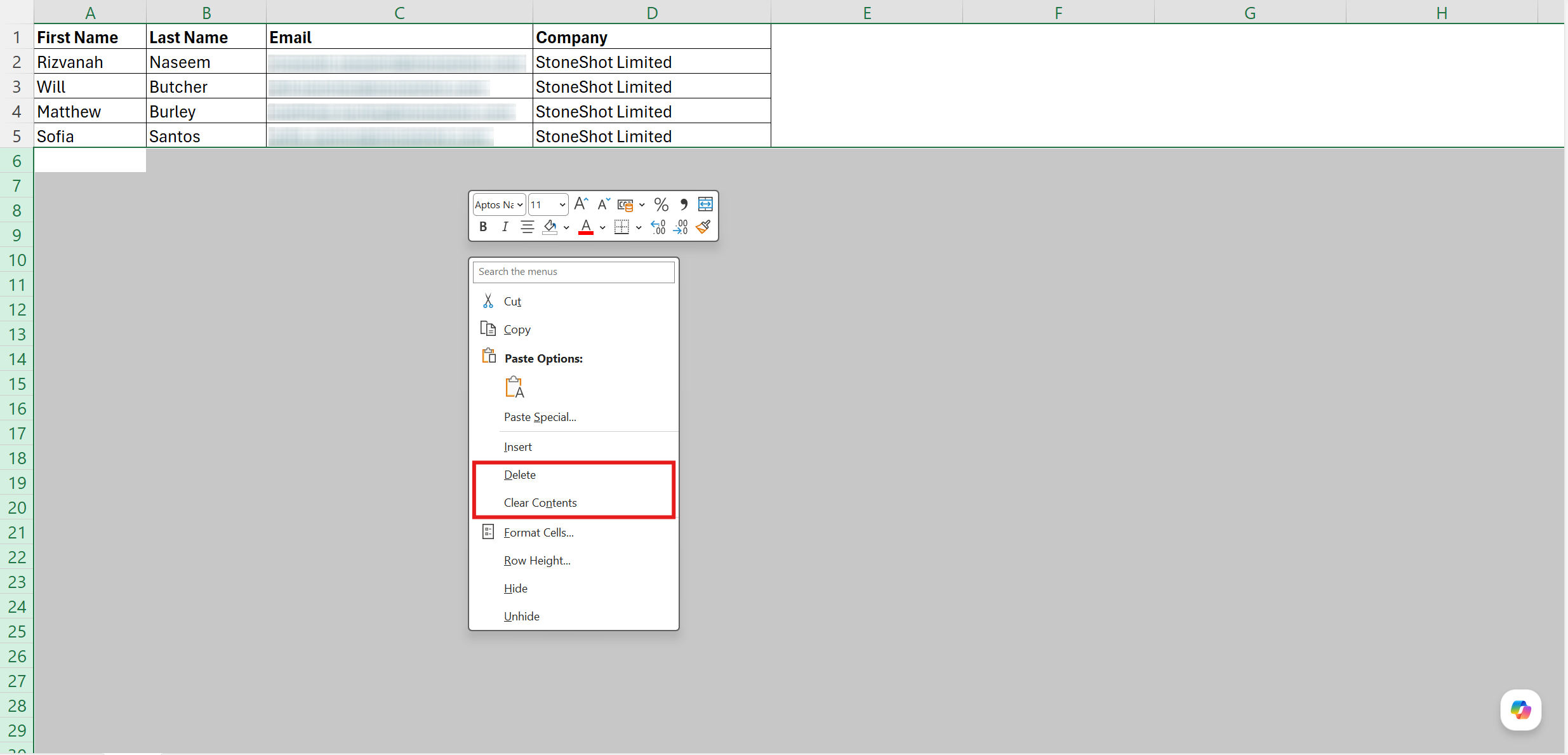Screen dimensions: 1568x755
Task: Select column H header
Action: coord(1441,13)
